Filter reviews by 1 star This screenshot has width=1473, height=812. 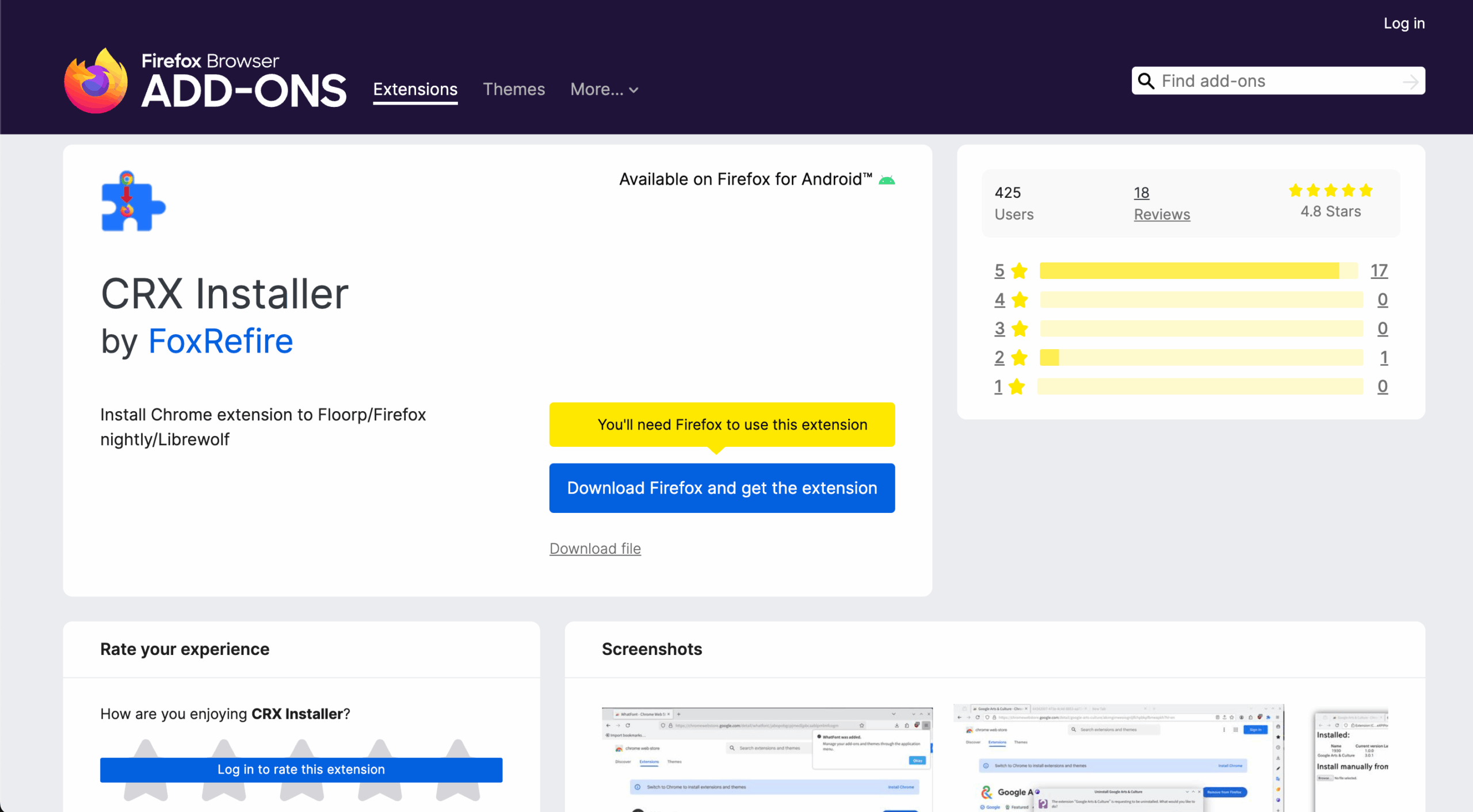tap(1009, 386)
